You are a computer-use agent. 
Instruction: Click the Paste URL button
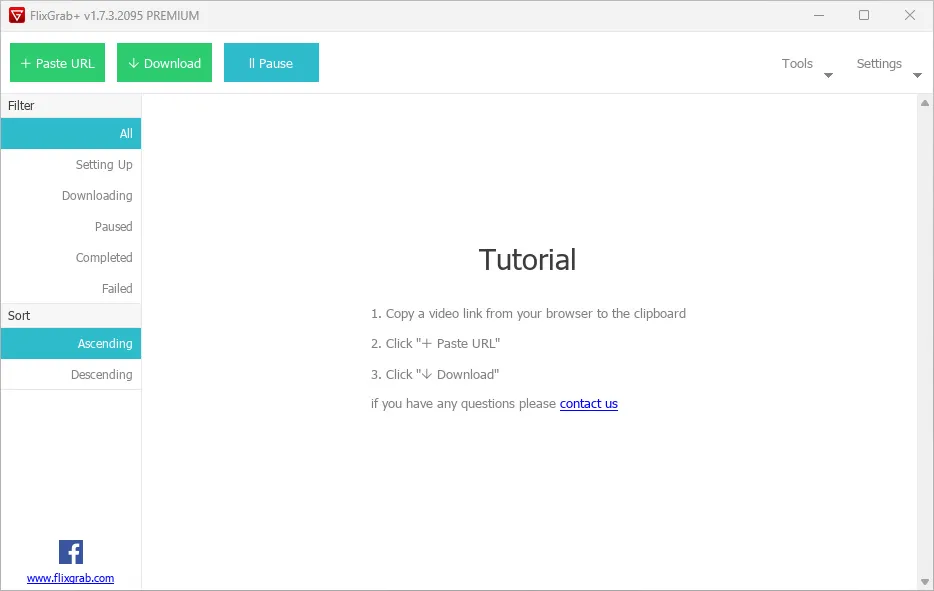[57, 63]
